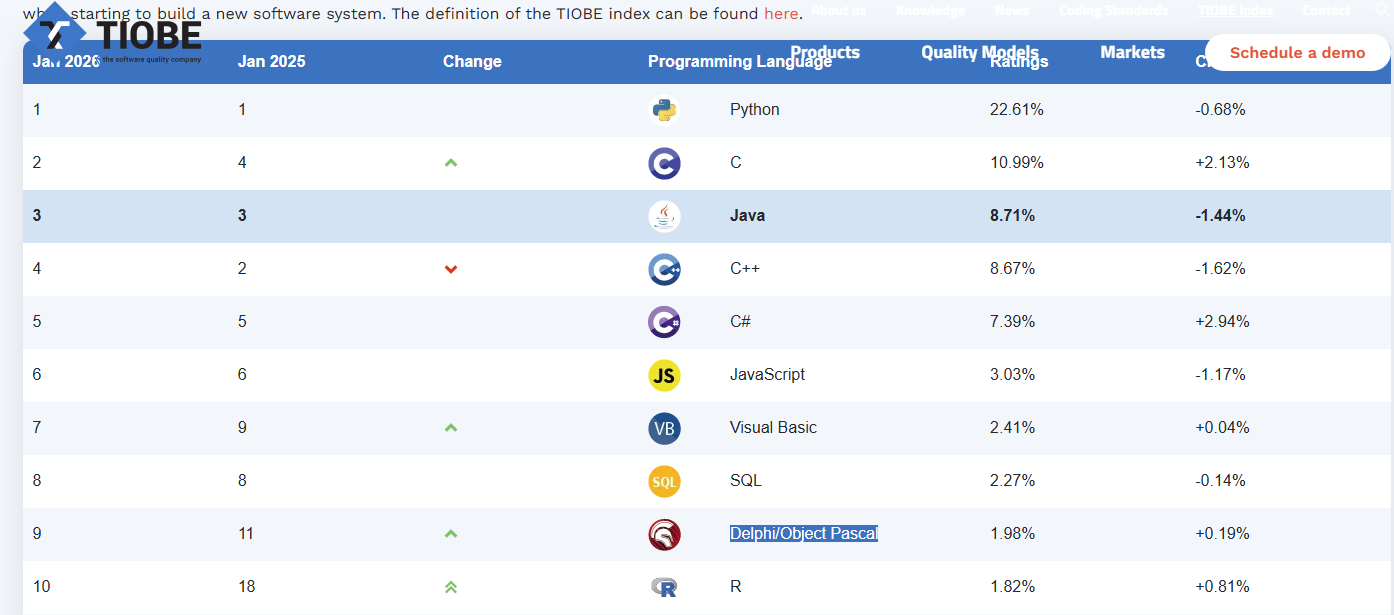Open the Coding Standards nav item
This screenshot has width=1394, height=615.
point(1113,10)
